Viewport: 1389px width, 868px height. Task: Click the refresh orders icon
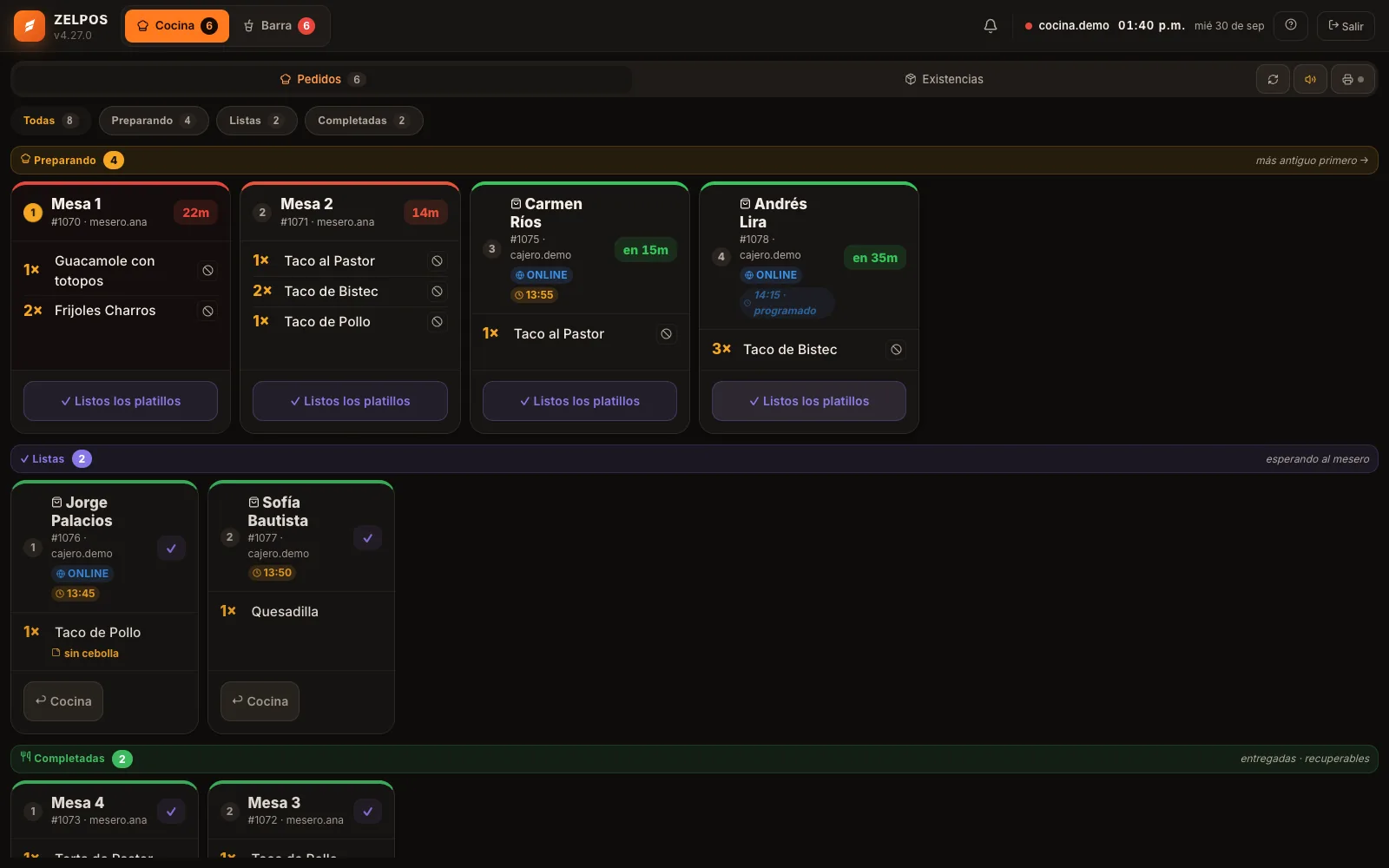1273,79
